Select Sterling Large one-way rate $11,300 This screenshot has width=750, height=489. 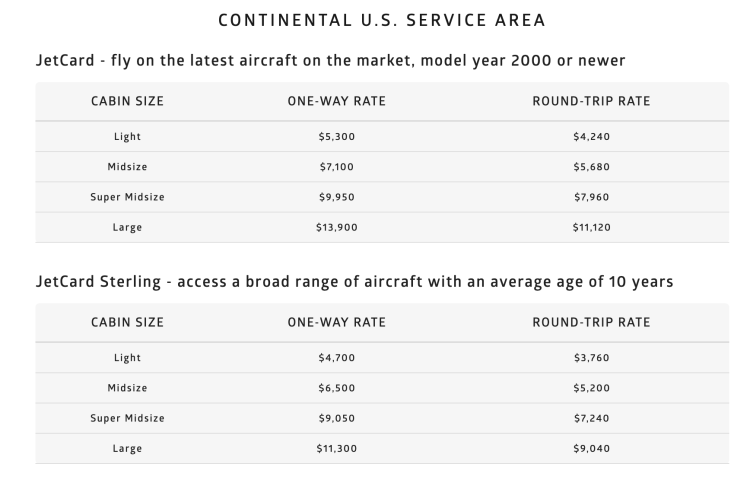[336, 448]
